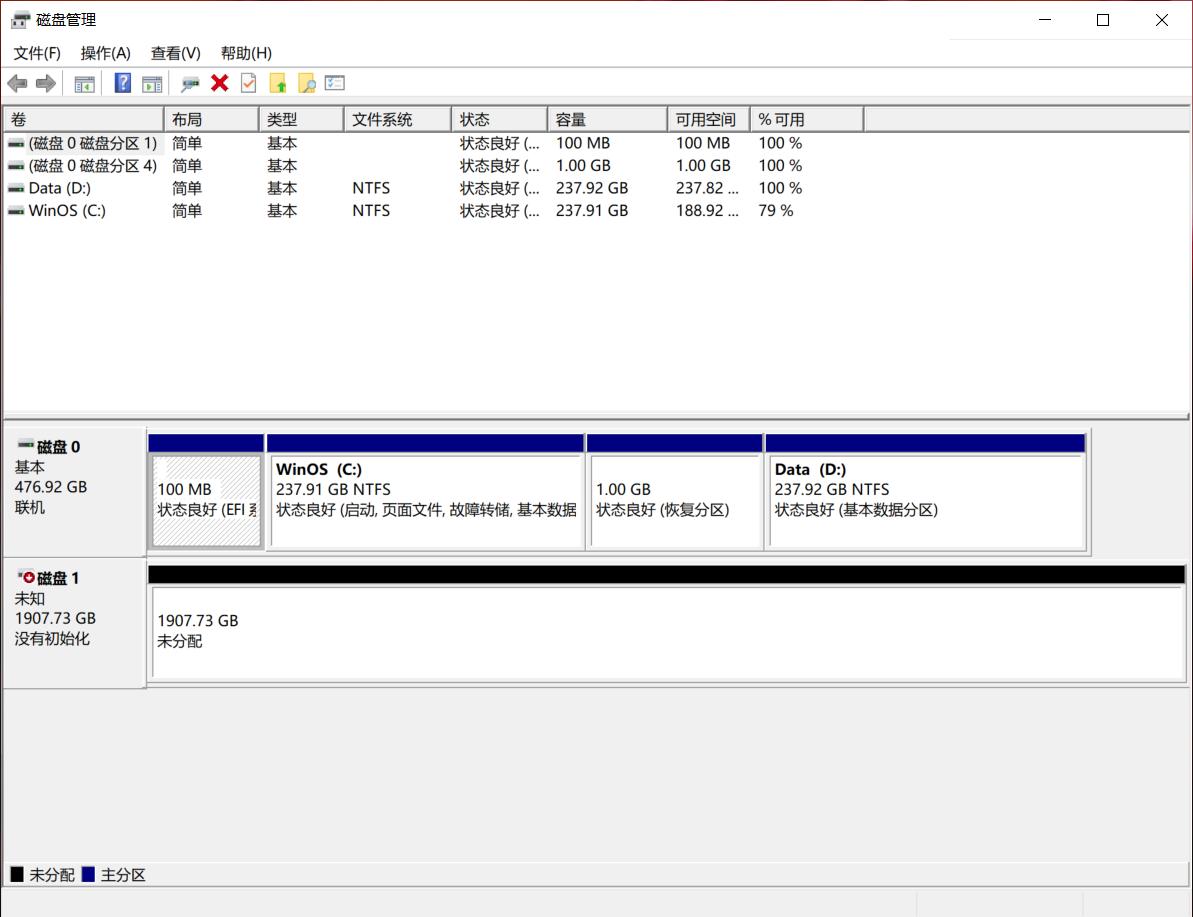Click the checklist settings toolbar icon
1193x917 pixels.
335,83
